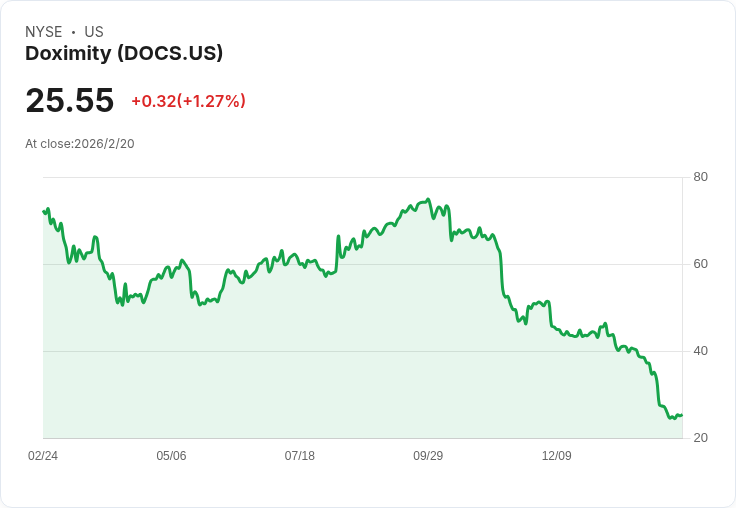Click the lowest point of the price line
The width and height of the screenshot is (736, 508).
(674, 418)
